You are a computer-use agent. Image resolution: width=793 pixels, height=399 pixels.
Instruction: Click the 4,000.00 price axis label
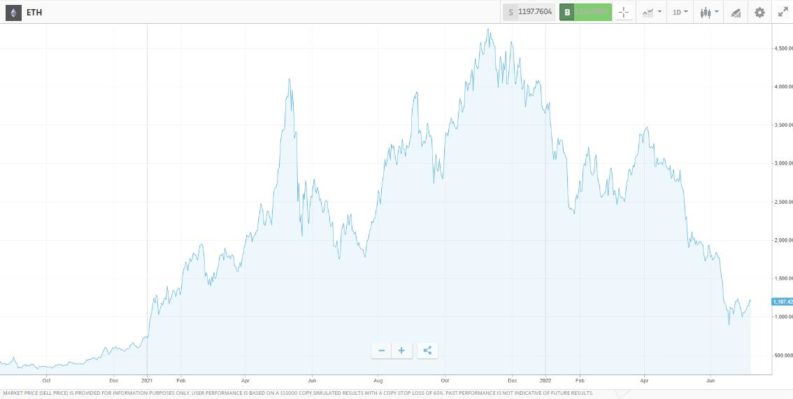pyautogui.click(x=783, y=87)
